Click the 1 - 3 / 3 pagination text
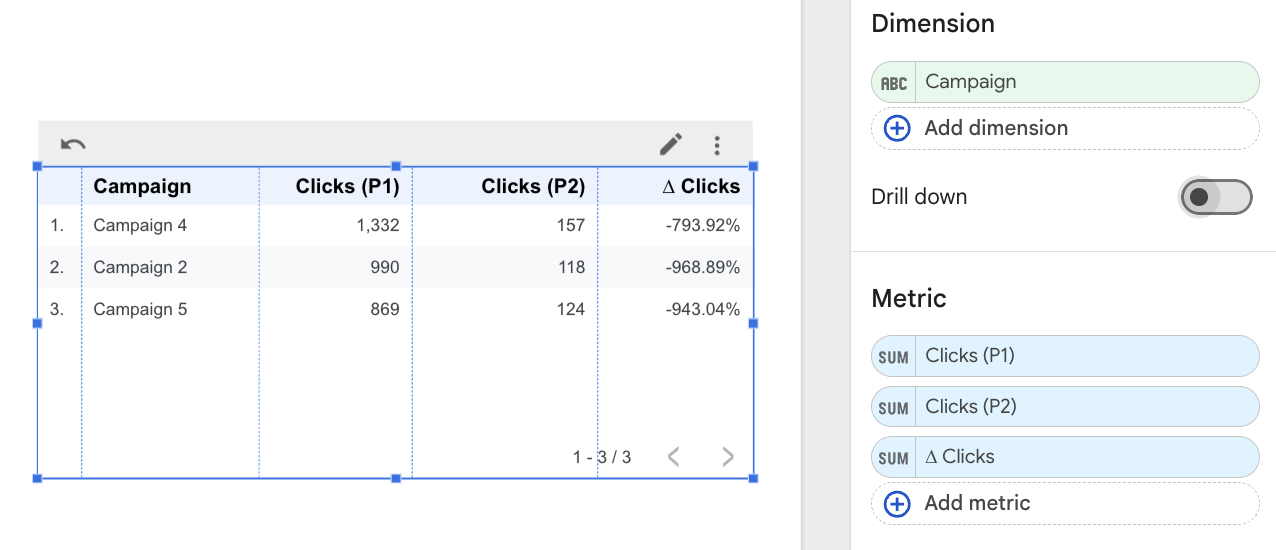The image size is (1276, 550). 602,457
